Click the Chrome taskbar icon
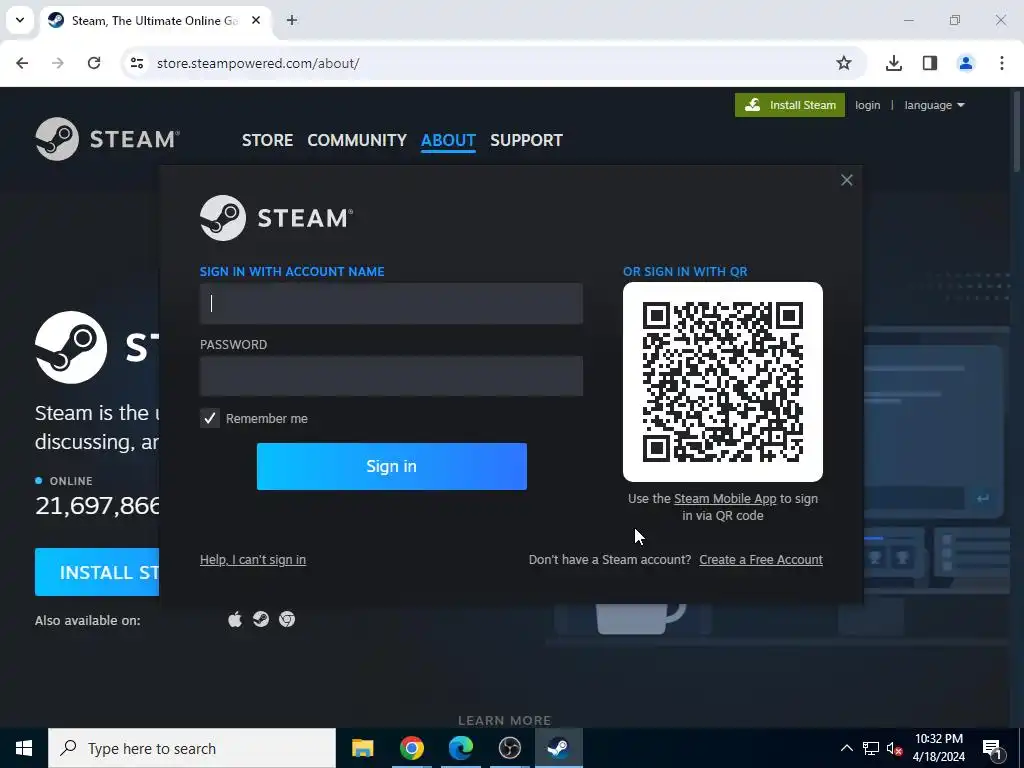The width and height of the screenshot is (1024, 768). click(x=411, y=748)
